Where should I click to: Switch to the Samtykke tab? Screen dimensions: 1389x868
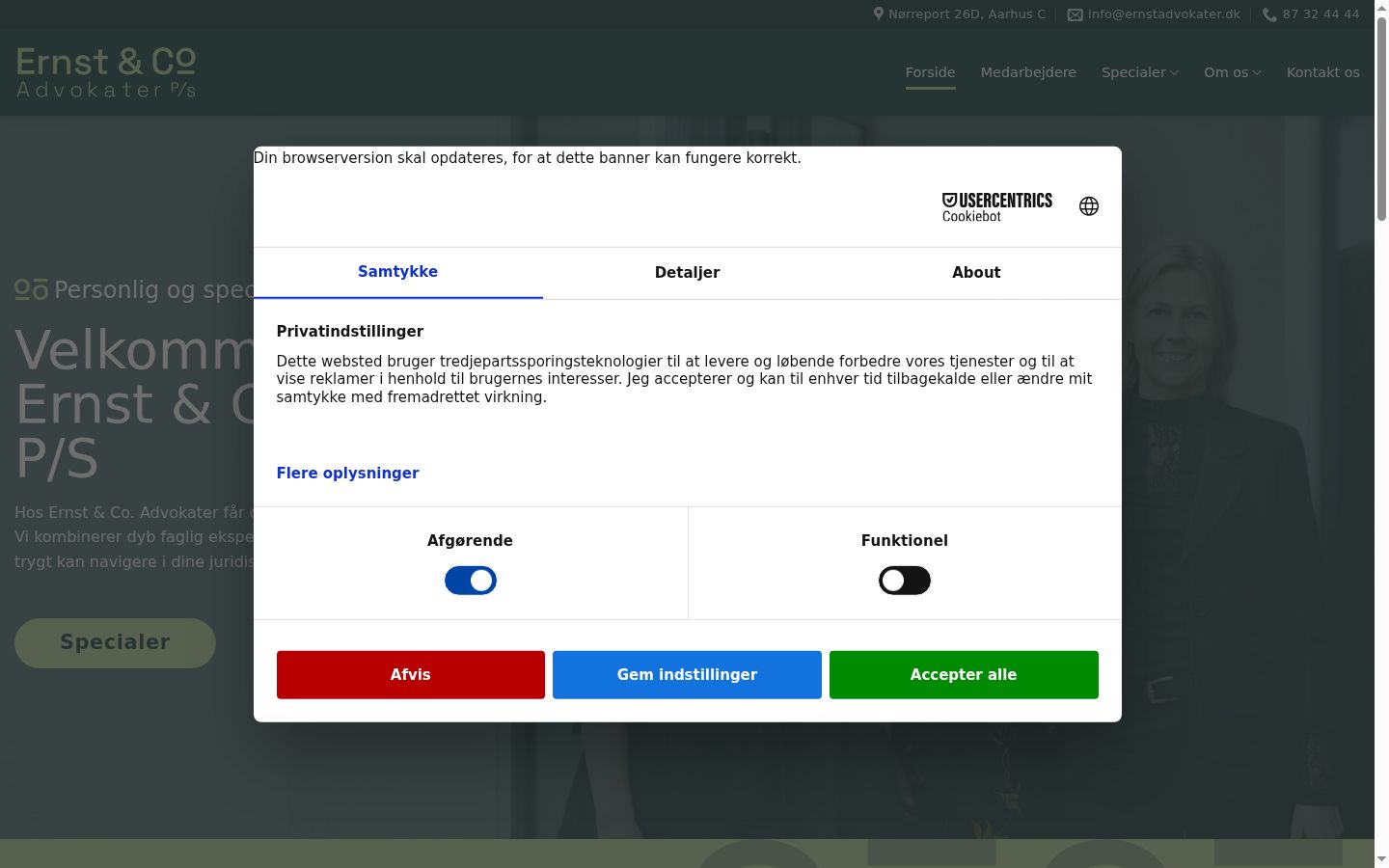[x=398, y=273]
